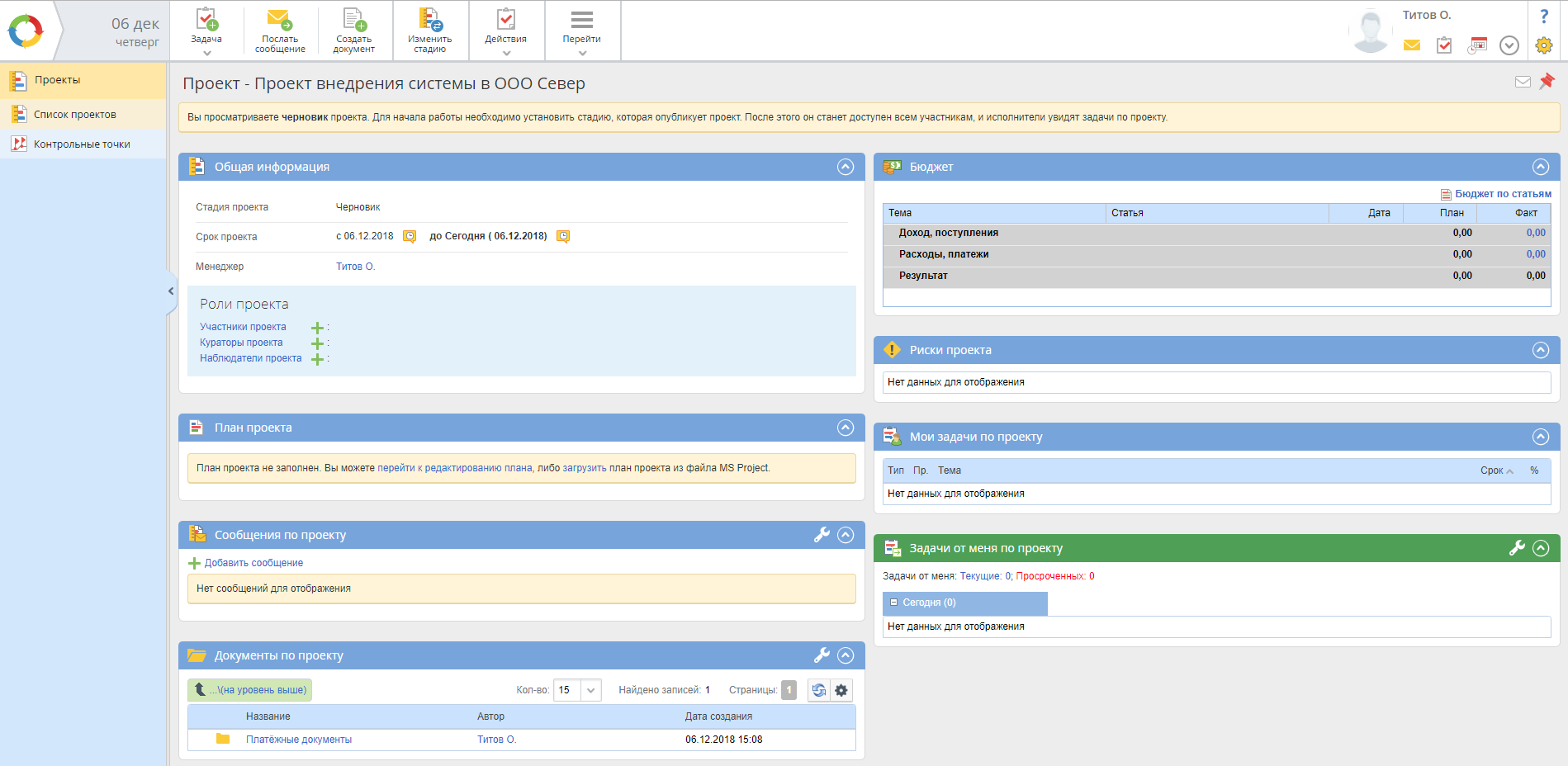Add project participants with plus icon
The width and height of the screenshot is (1568, 766).
tap(317, 328)
